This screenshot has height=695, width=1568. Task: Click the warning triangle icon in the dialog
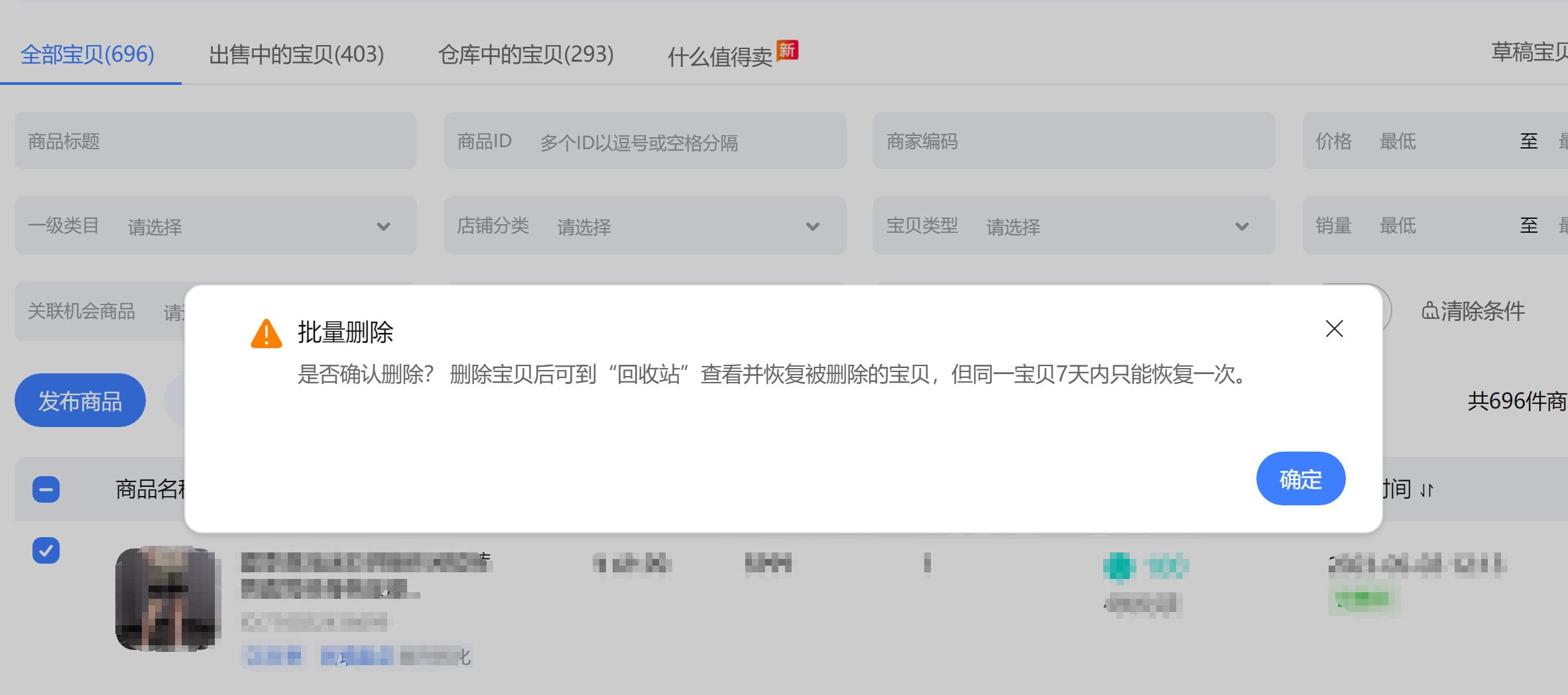point(267,334)
